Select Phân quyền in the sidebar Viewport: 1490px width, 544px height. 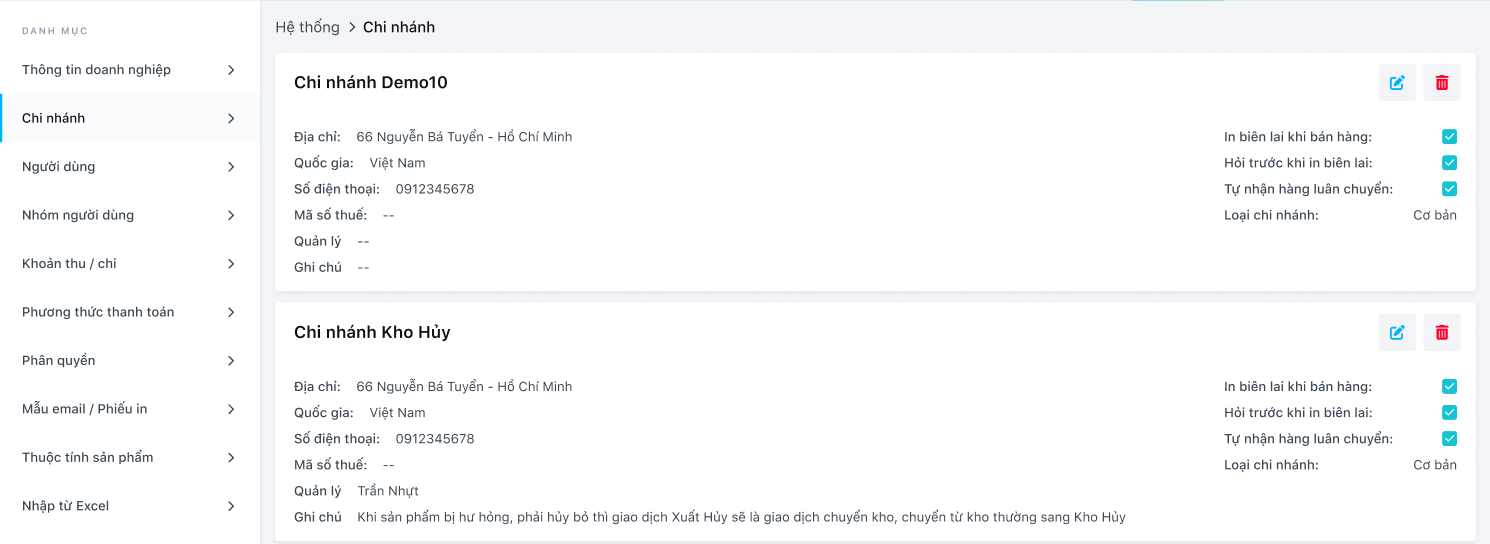[x=59, y=361]
